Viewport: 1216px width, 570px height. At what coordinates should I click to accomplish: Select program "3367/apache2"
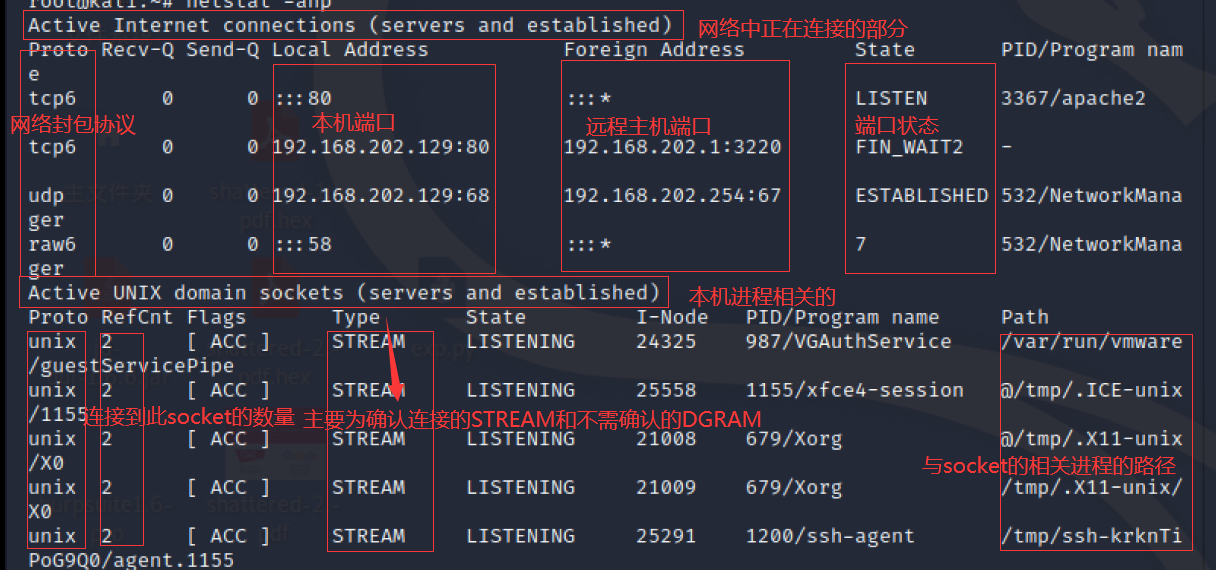(1073, 98)
